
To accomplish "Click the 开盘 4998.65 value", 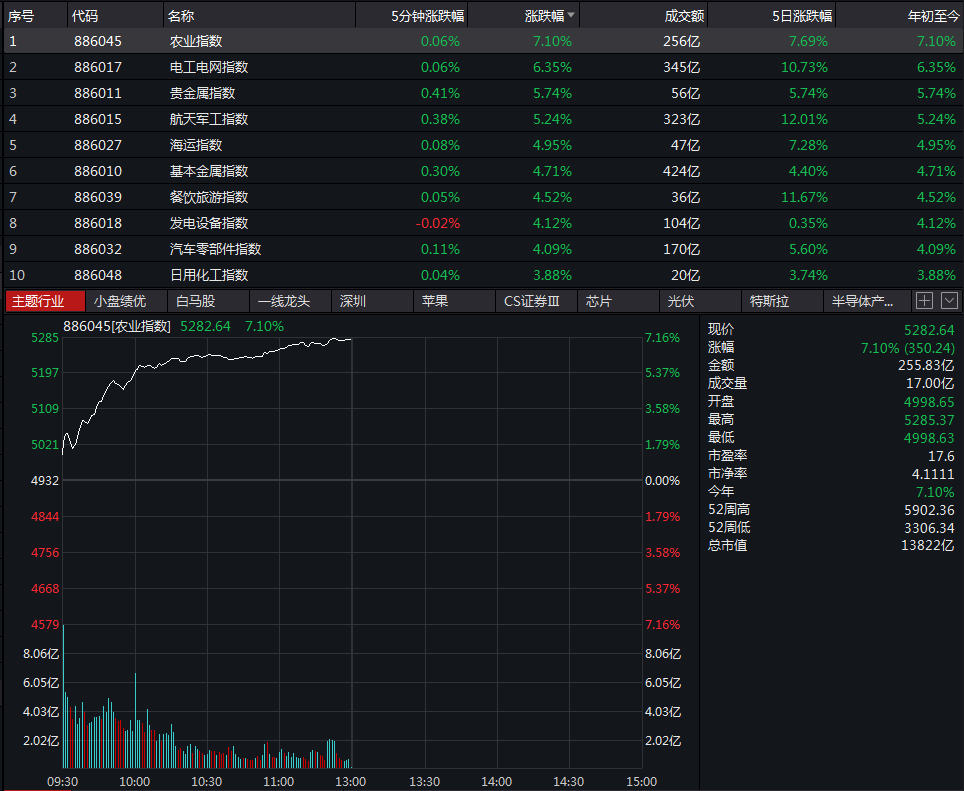I will [929, 402].
